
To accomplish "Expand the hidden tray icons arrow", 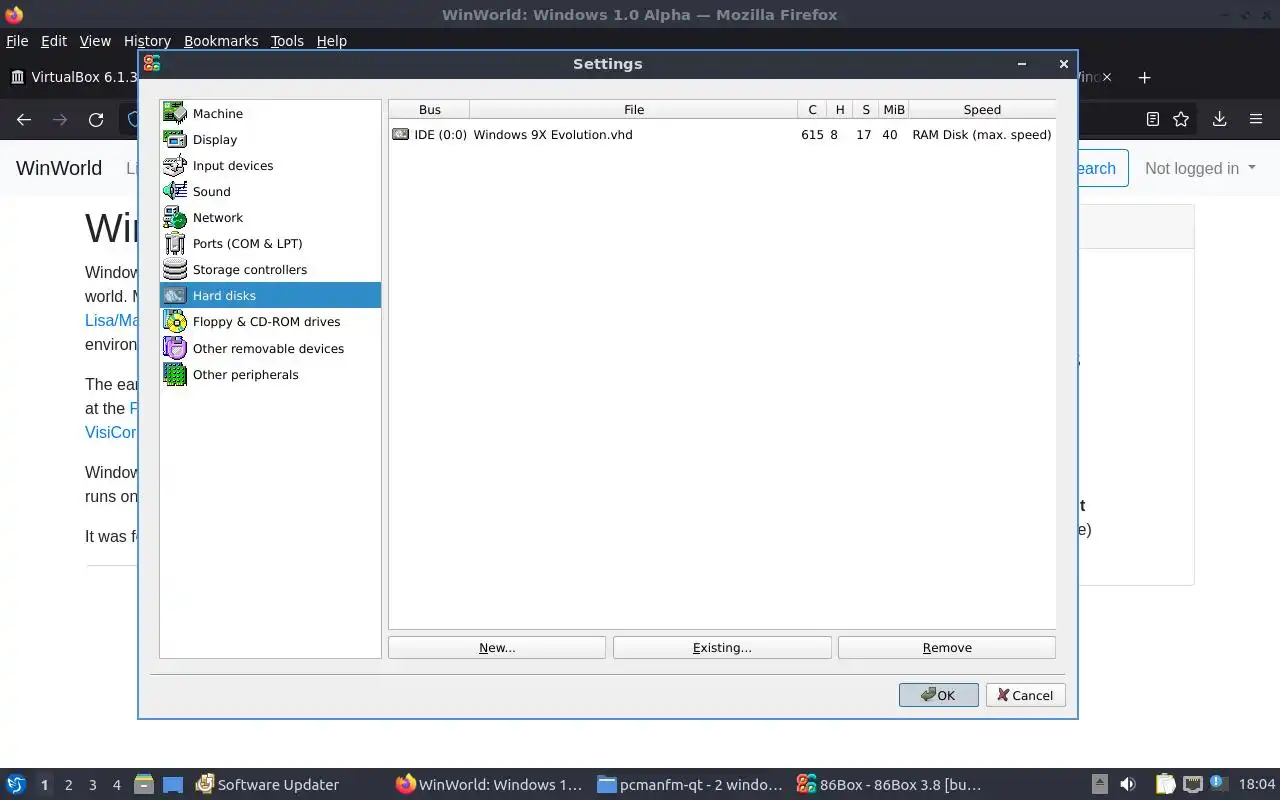I will 1099,784.
